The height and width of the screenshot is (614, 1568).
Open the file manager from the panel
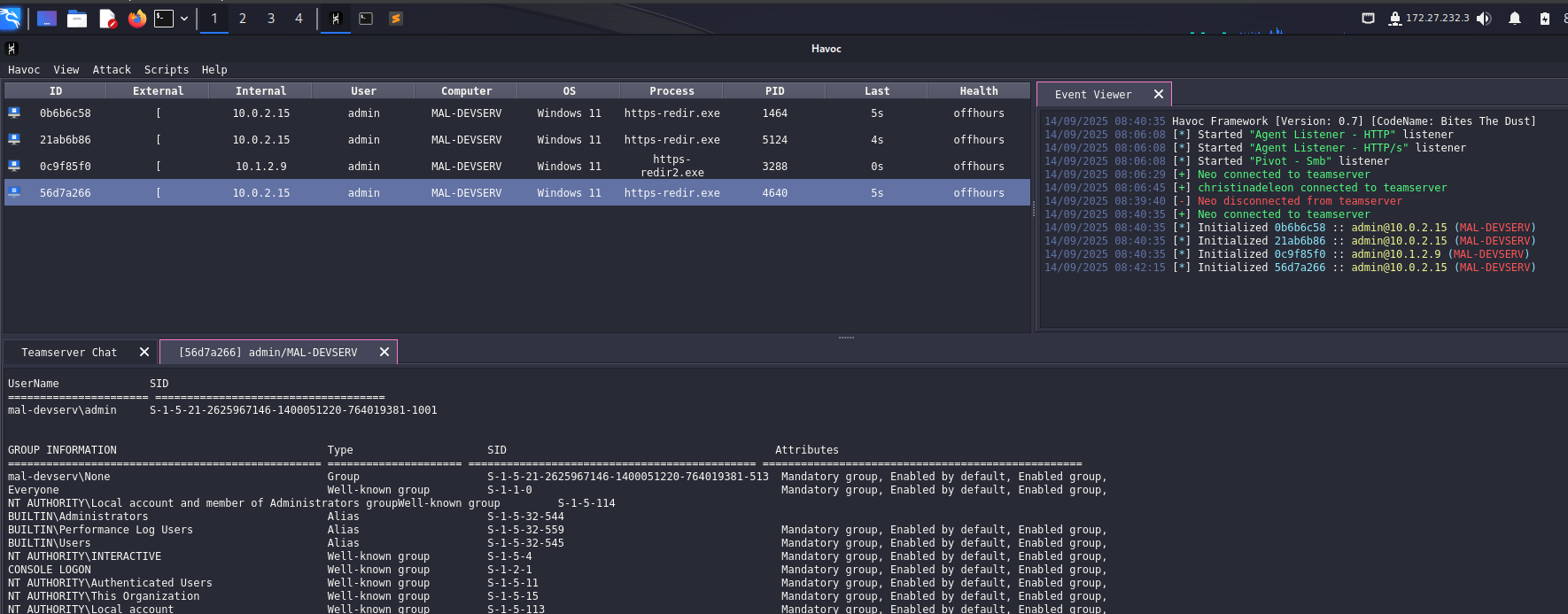click(x=77, y=19)
